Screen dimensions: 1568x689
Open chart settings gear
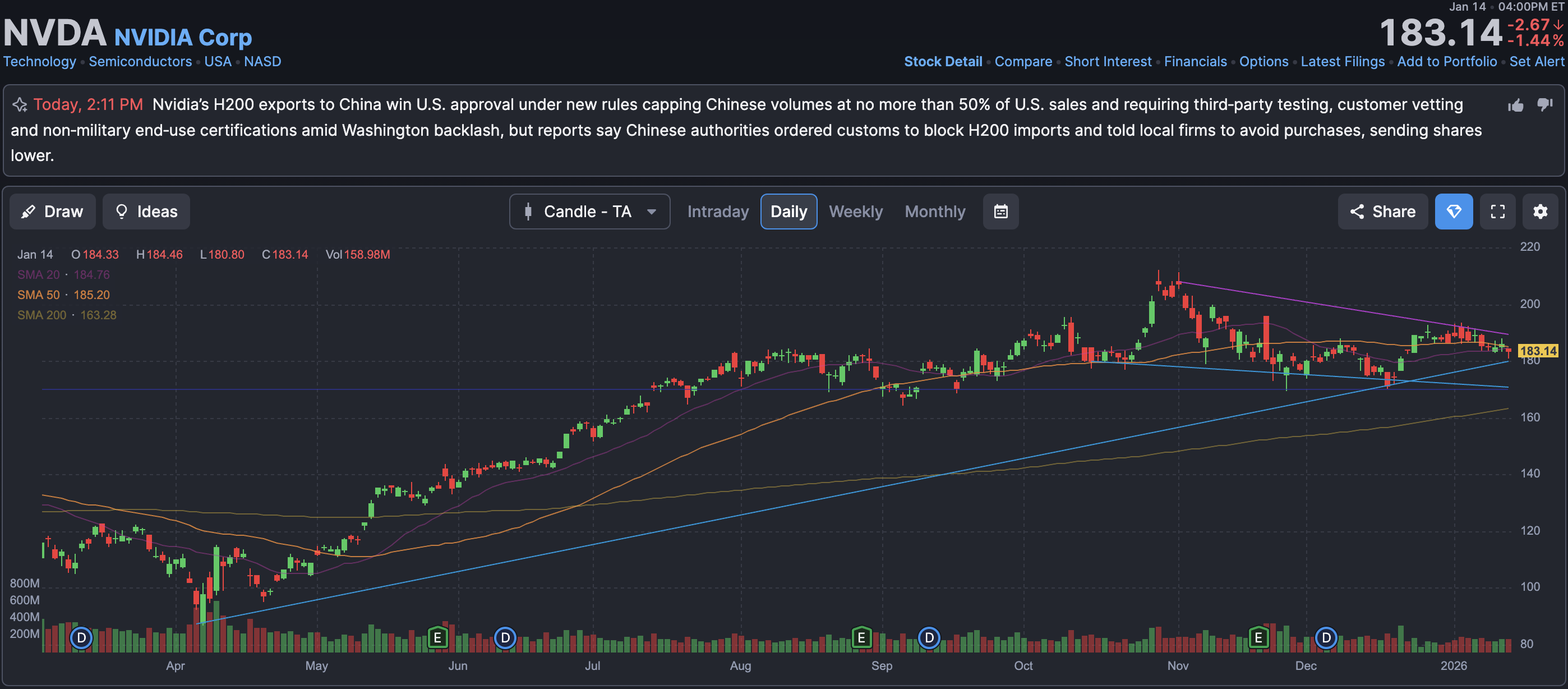(1540, 212)
